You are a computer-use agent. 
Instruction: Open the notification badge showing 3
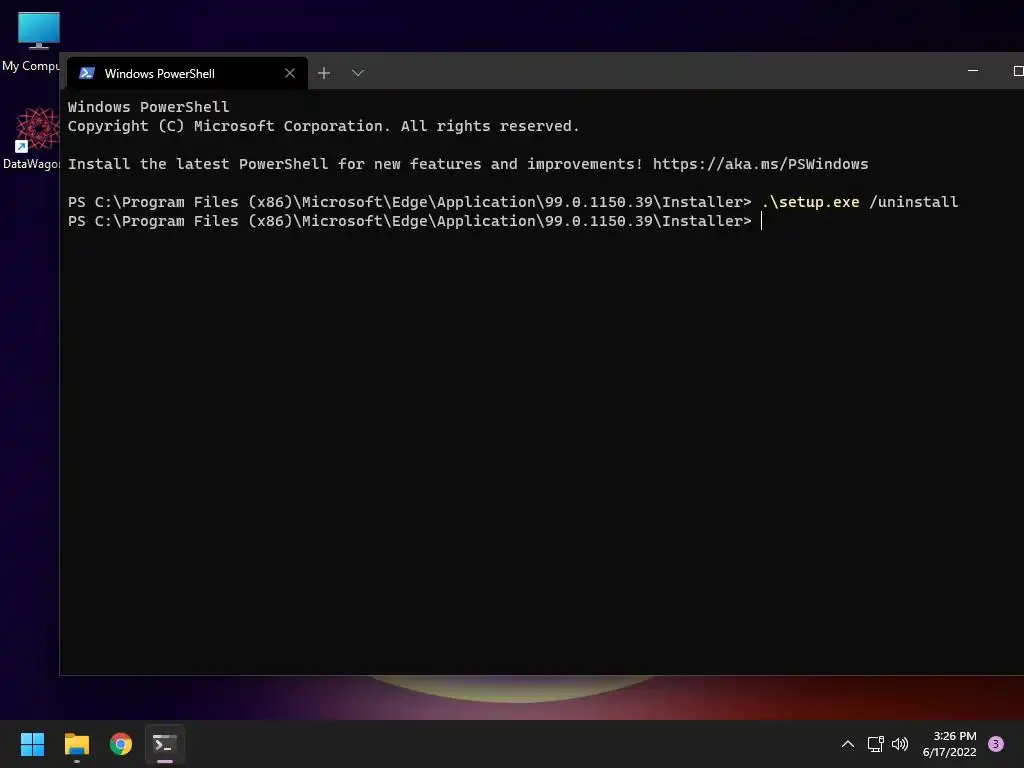click(996, 744)
